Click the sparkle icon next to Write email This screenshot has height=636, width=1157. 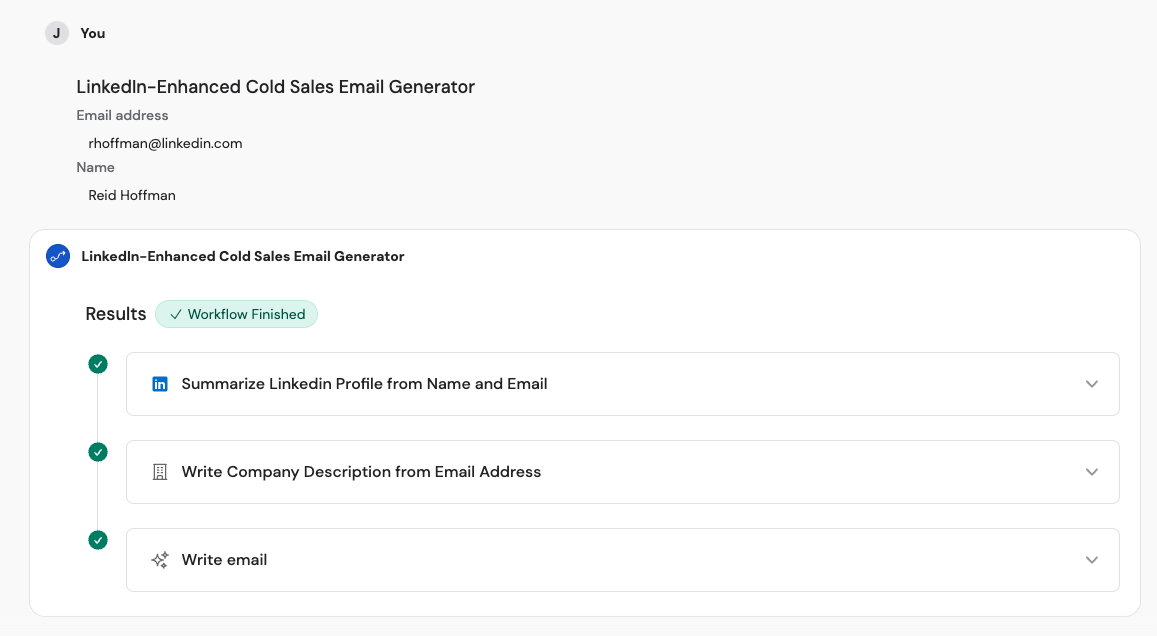[159, 560]
